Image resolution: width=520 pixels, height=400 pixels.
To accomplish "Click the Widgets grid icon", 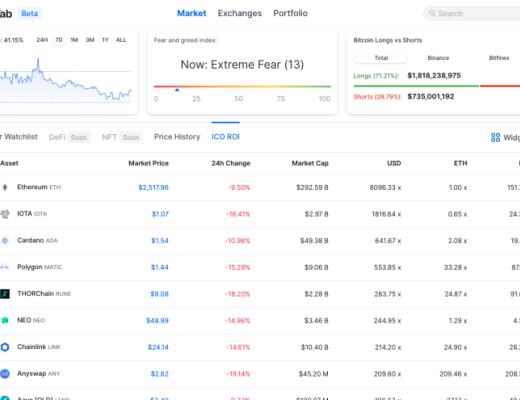I will pyautogui.click(x=495, y=137).
